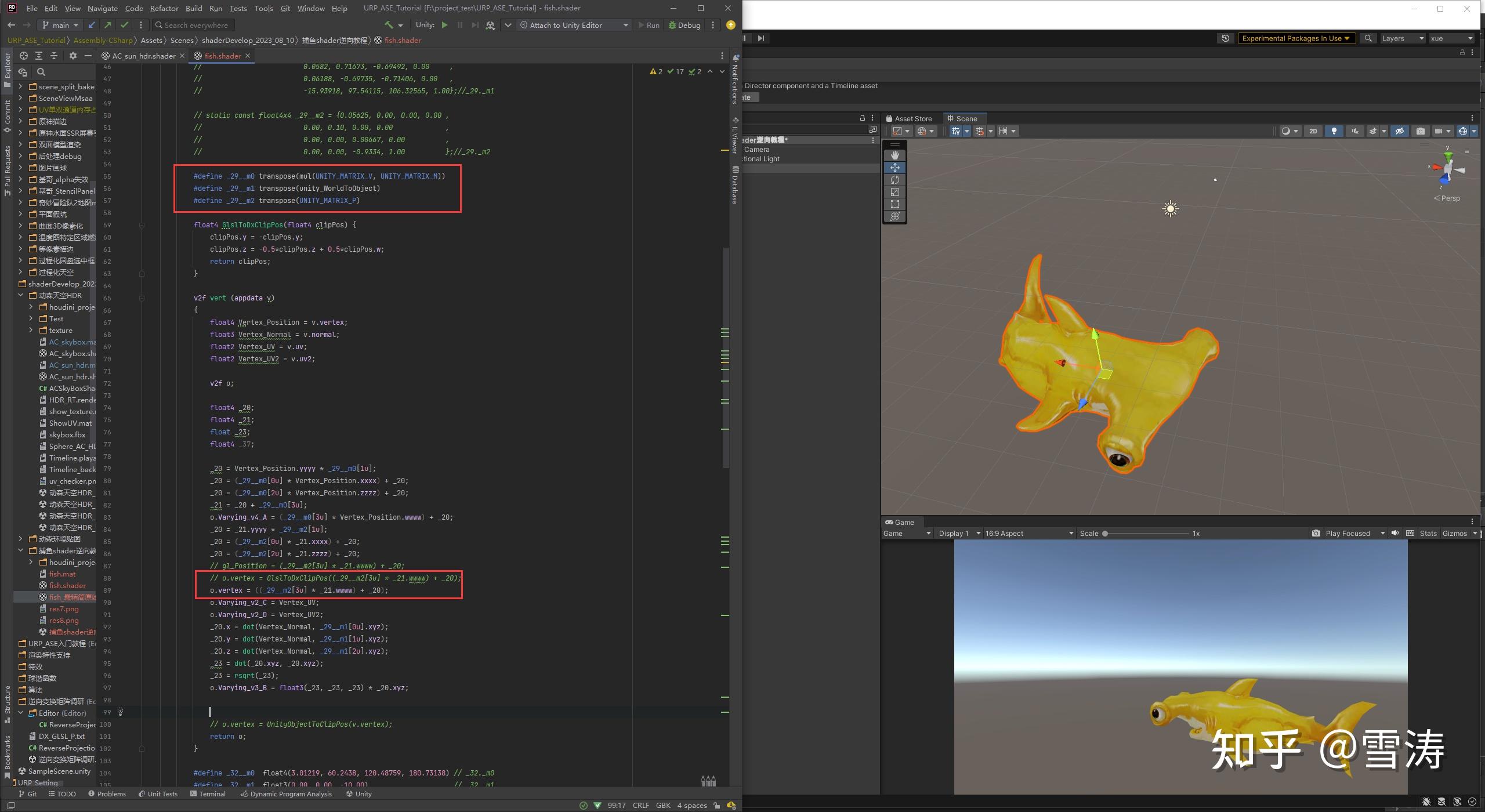Click the camera capture icon in Scene view
The height and width of the screenshot is (812, 1485).
pyautogui.click(x=1421, y=131)
